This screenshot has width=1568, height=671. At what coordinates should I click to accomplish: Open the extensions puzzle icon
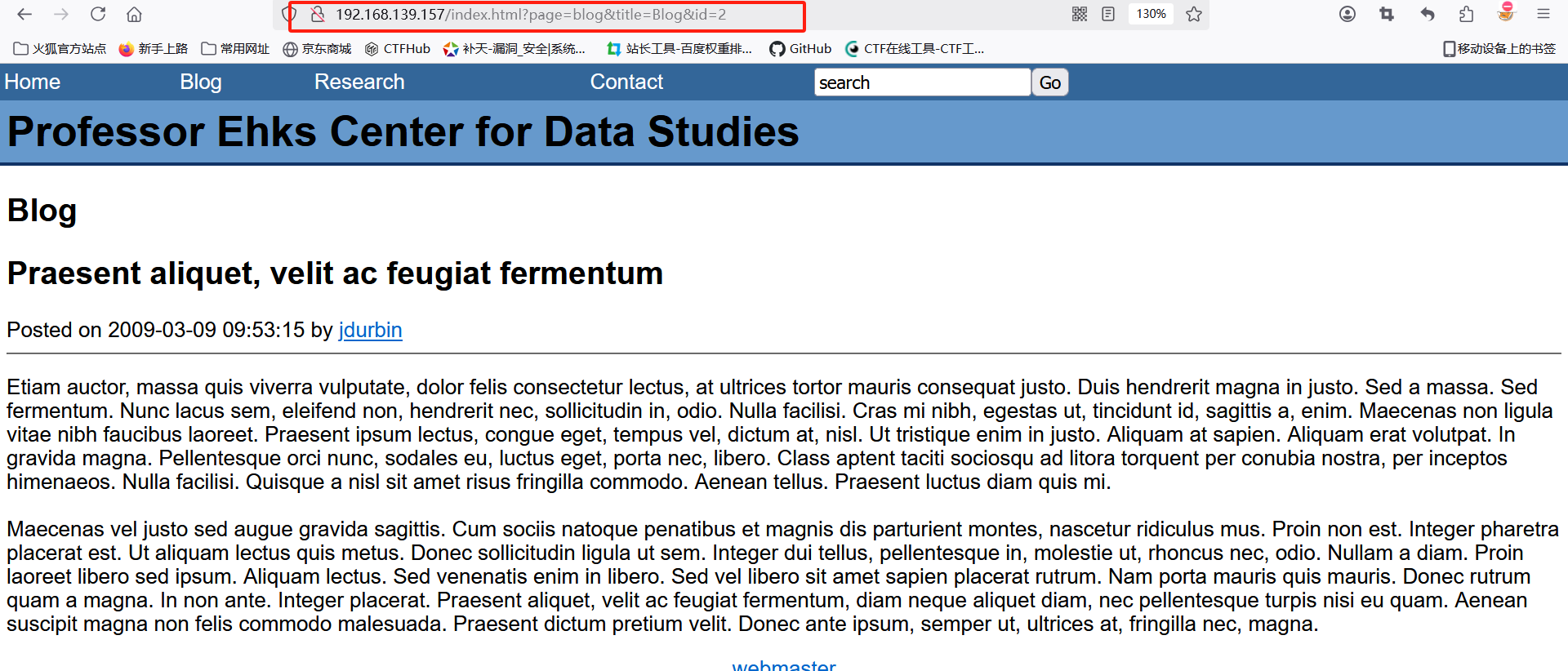tap(1467, 14)
